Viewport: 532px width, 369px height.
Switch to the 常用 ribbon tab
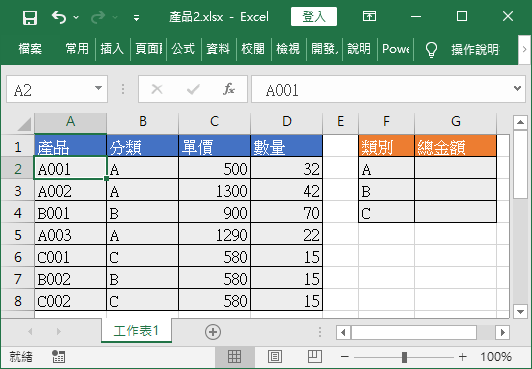77,49
